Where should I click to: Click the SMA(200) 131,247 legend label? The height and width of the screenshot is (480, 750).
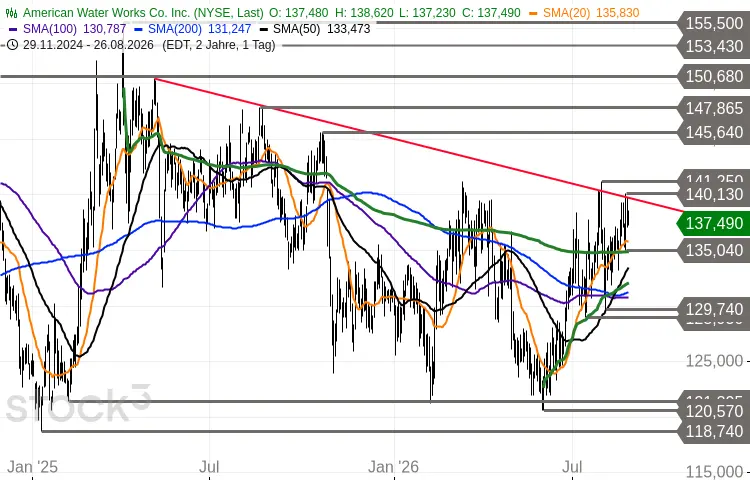click(x=199, y=29)
